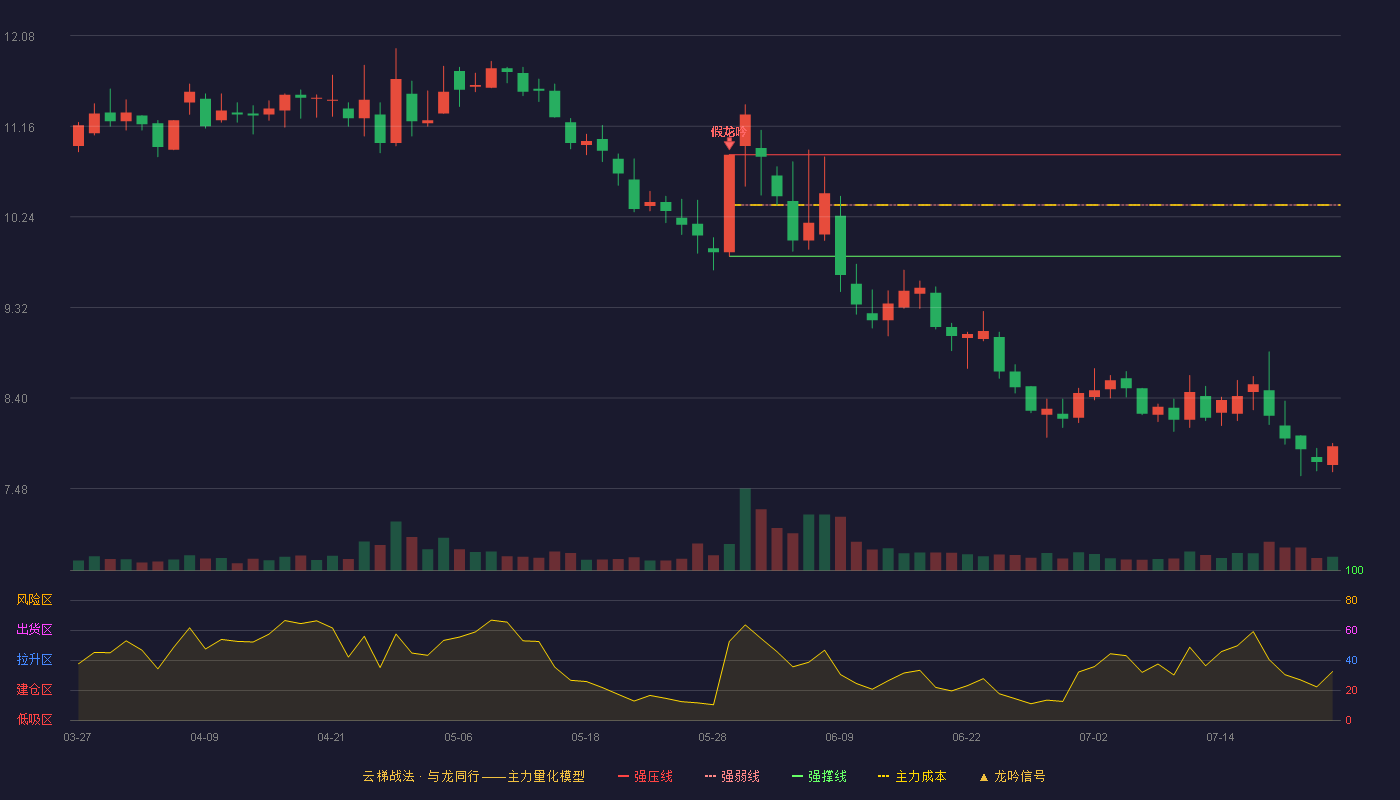1400x800 pixels.
Task: Select the 风险区 zone label
Action: (34, 600)
